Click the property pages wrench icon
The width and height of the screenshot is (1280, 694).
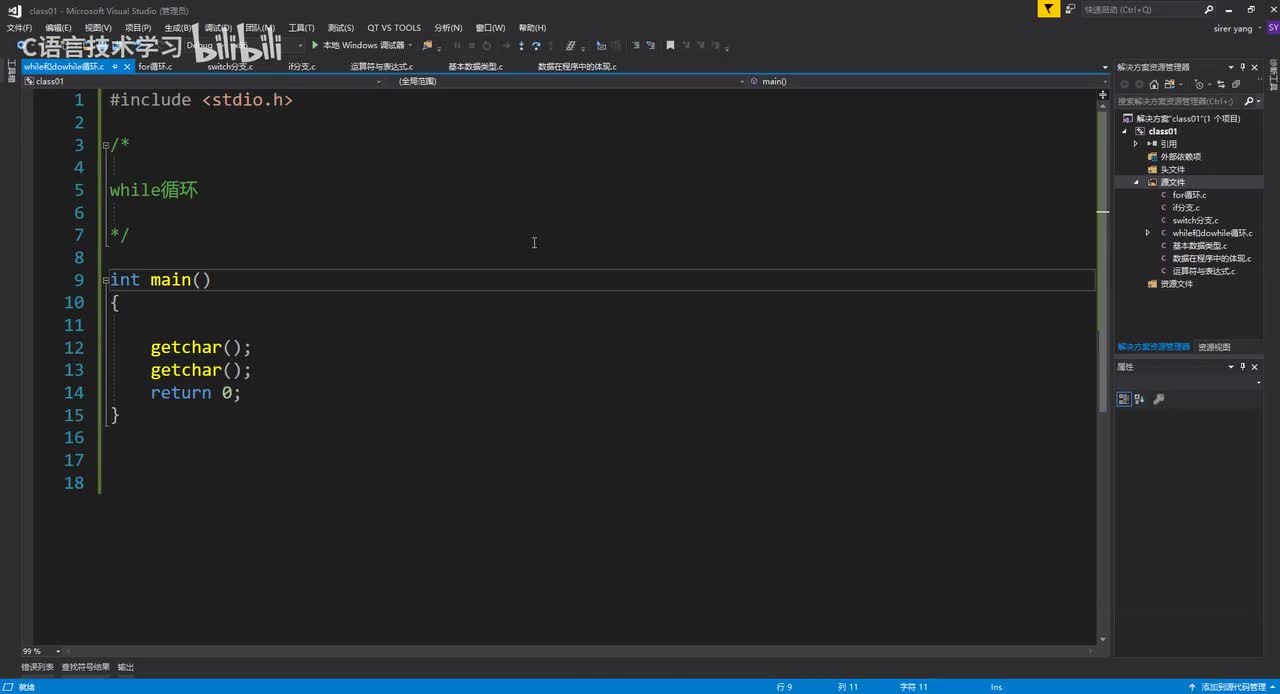[x=1159, y=399]
